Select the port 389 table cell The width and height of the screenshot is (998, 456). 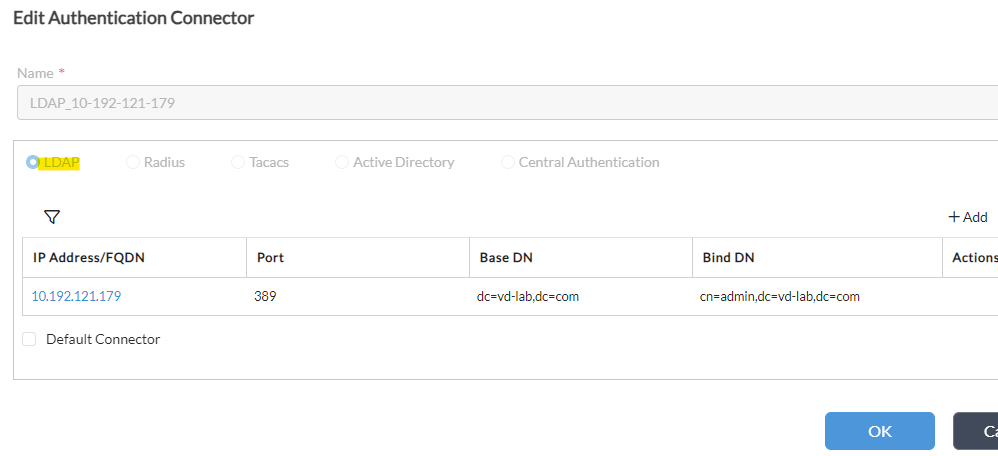(x=358, y=296)
